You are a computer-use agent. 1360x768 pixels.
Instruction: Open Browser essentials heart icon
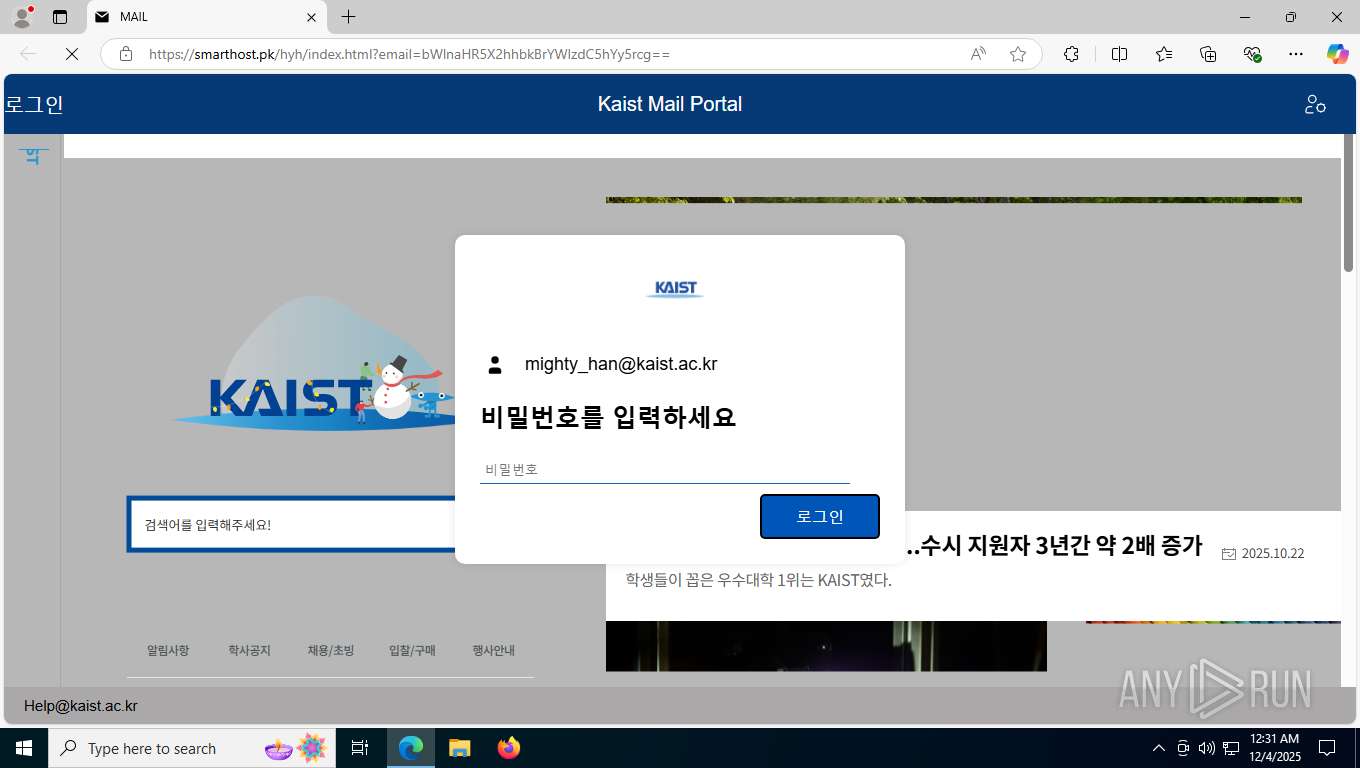pos(1252,54)
